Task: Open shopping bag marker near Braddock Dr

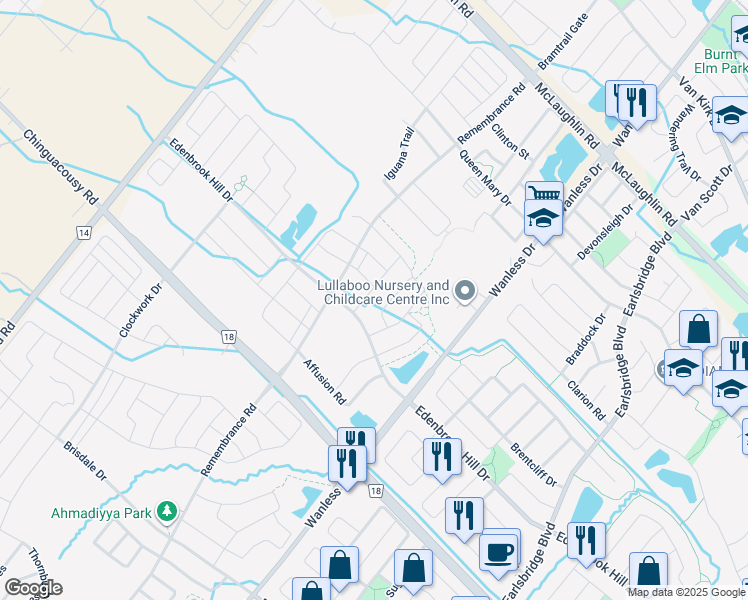Action: pyautogui.click(x=698, y=329)
